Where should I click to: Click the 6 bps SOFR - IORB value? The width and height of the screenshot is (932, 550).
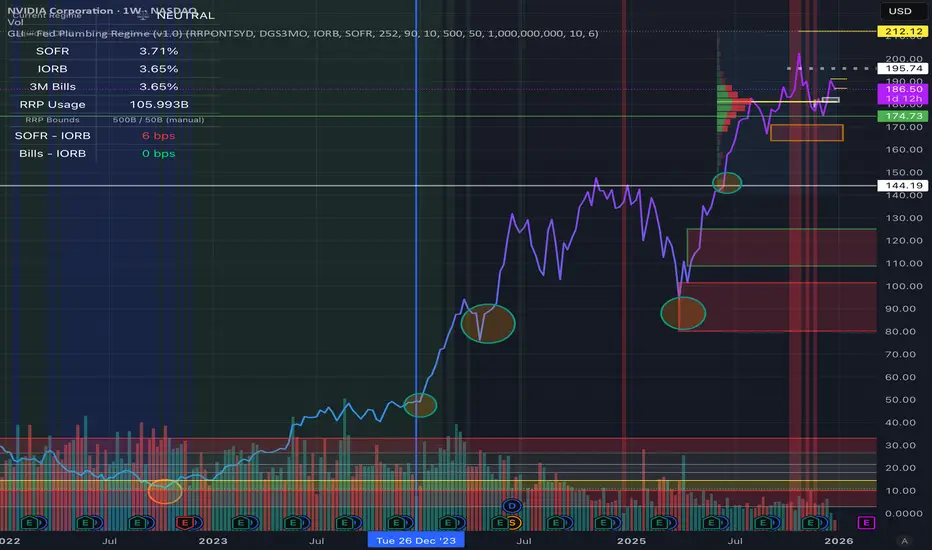click(159, 136)
